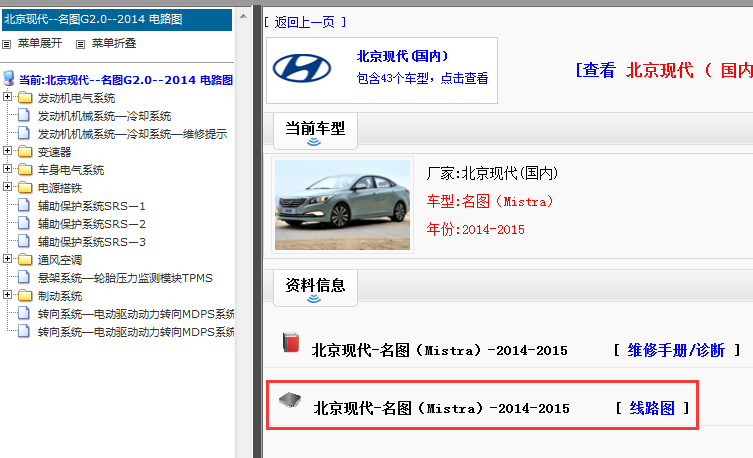Open the 北京现代 (国内) brand link
The image size is (753, 458).
pyautogui.click(x=402, y=56)
